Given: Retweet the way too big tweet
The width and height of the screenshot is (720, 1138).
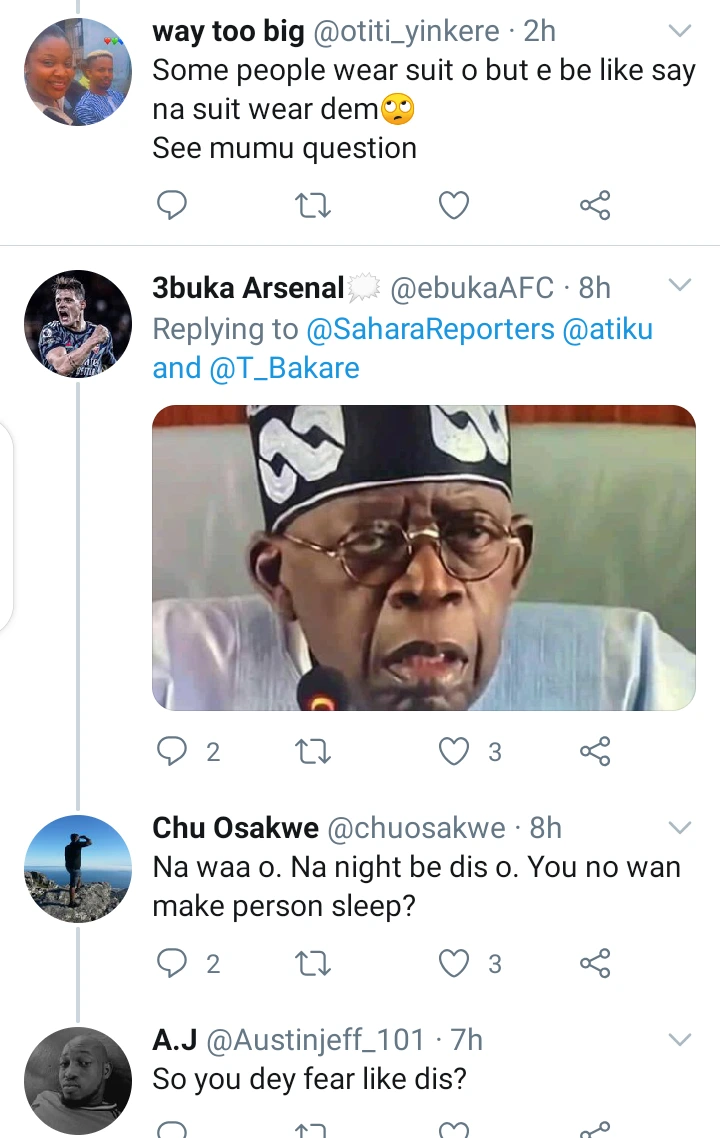Looking at the screenshot, I should coord(313,205).
